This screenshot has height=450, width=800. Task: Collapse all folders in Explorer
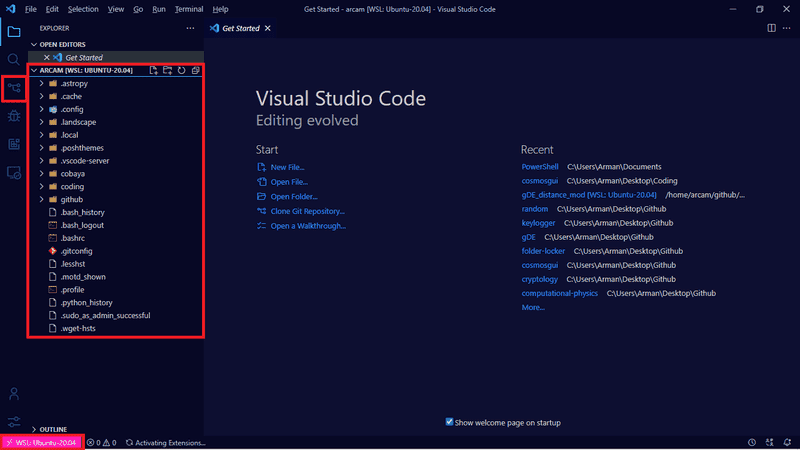pyautogui.click(x=195, y=70)
